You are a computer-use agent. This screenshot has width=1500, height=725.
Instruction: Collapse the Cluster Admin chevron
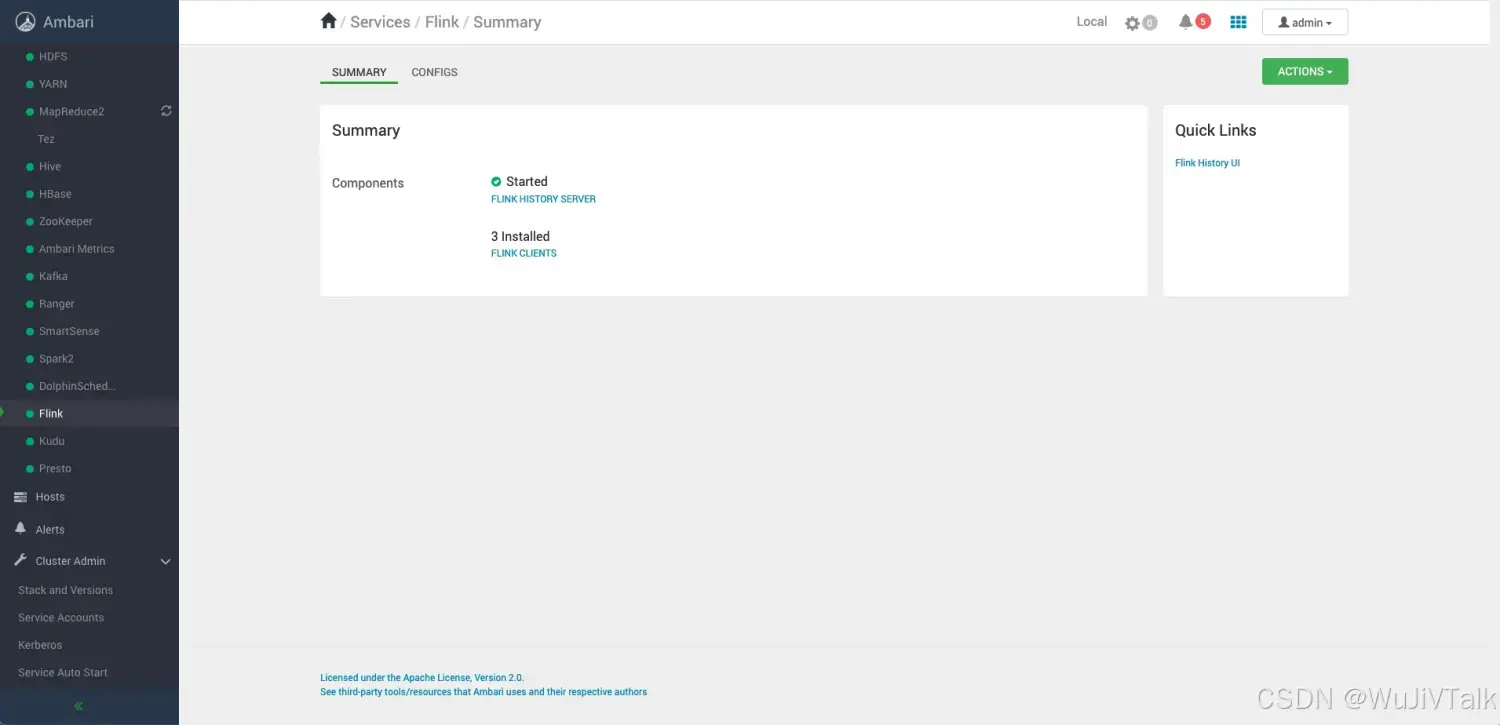point(166,562)
